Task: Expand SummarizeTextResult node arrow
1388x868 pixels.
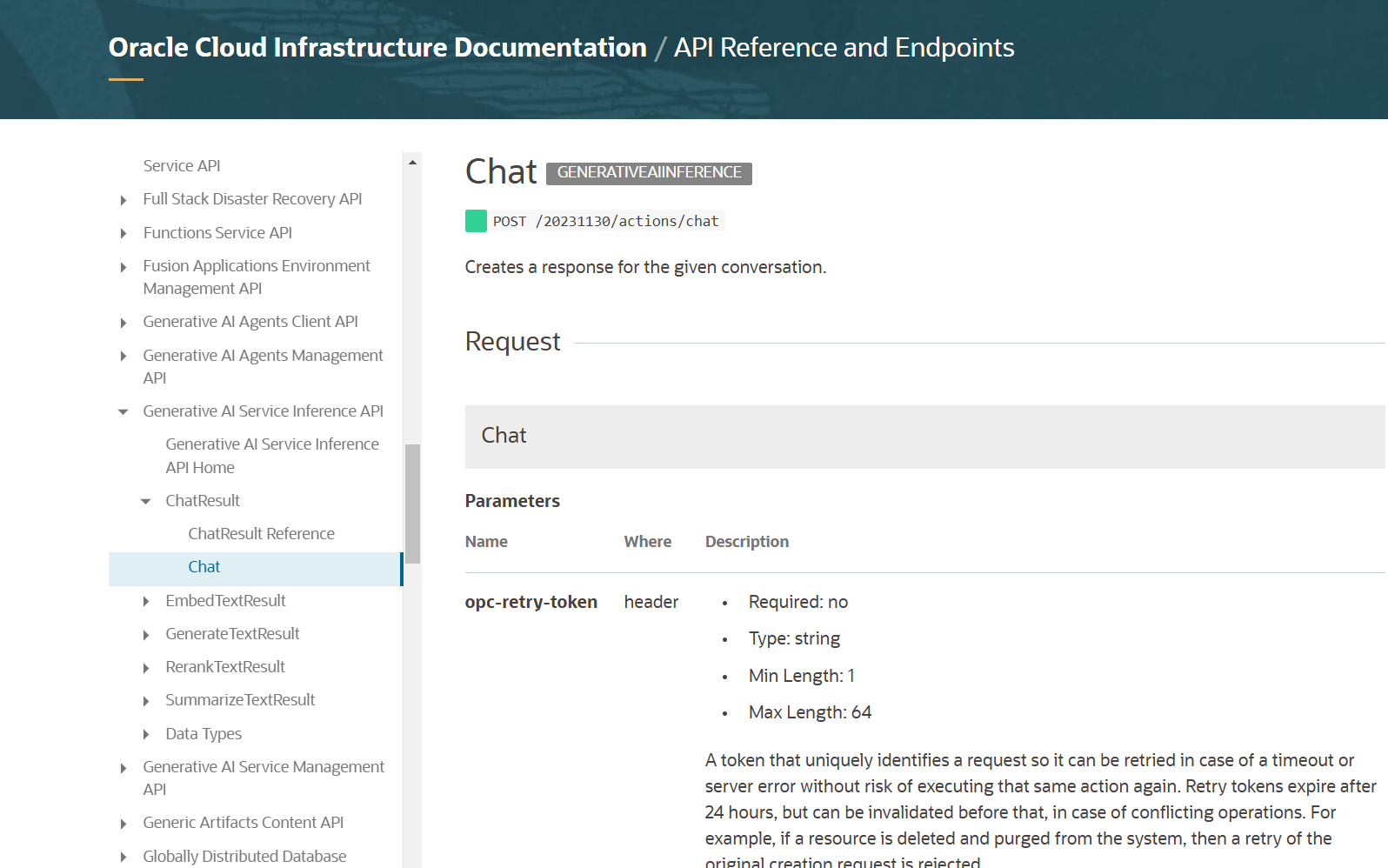Action: [x=146, y=701]
